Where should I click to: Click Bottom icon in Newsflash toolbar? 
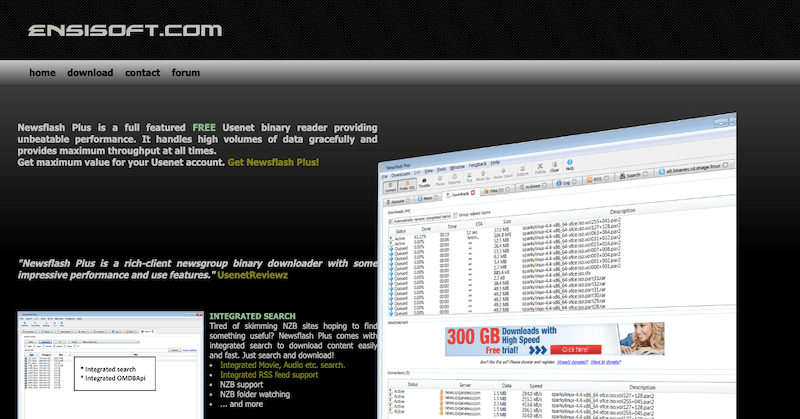(x=522, y=171)
